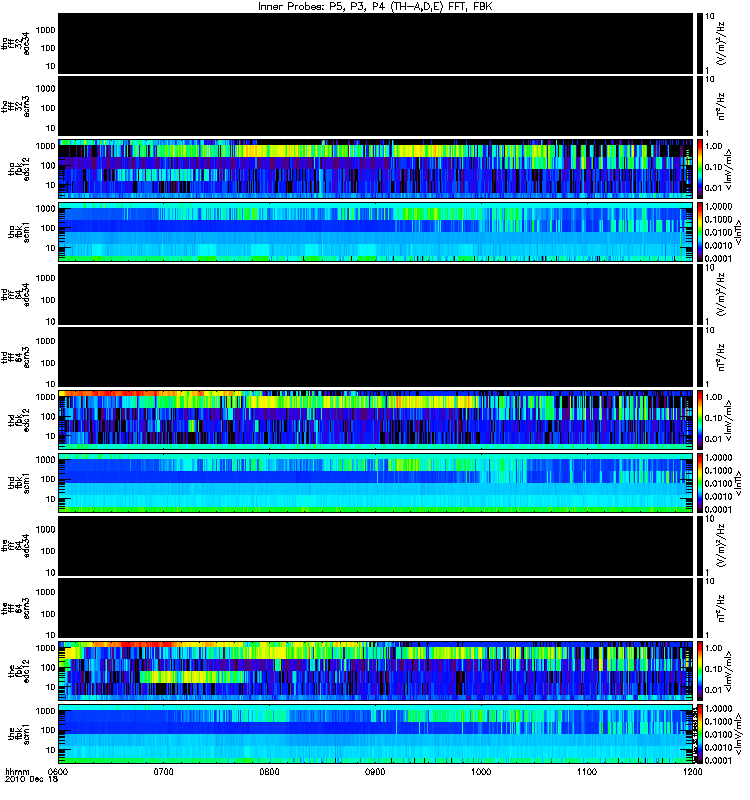Image resolution: width=750 pixels, height=800 pixels.
Task: Click the 0600 time axis label
Action: 58,772
